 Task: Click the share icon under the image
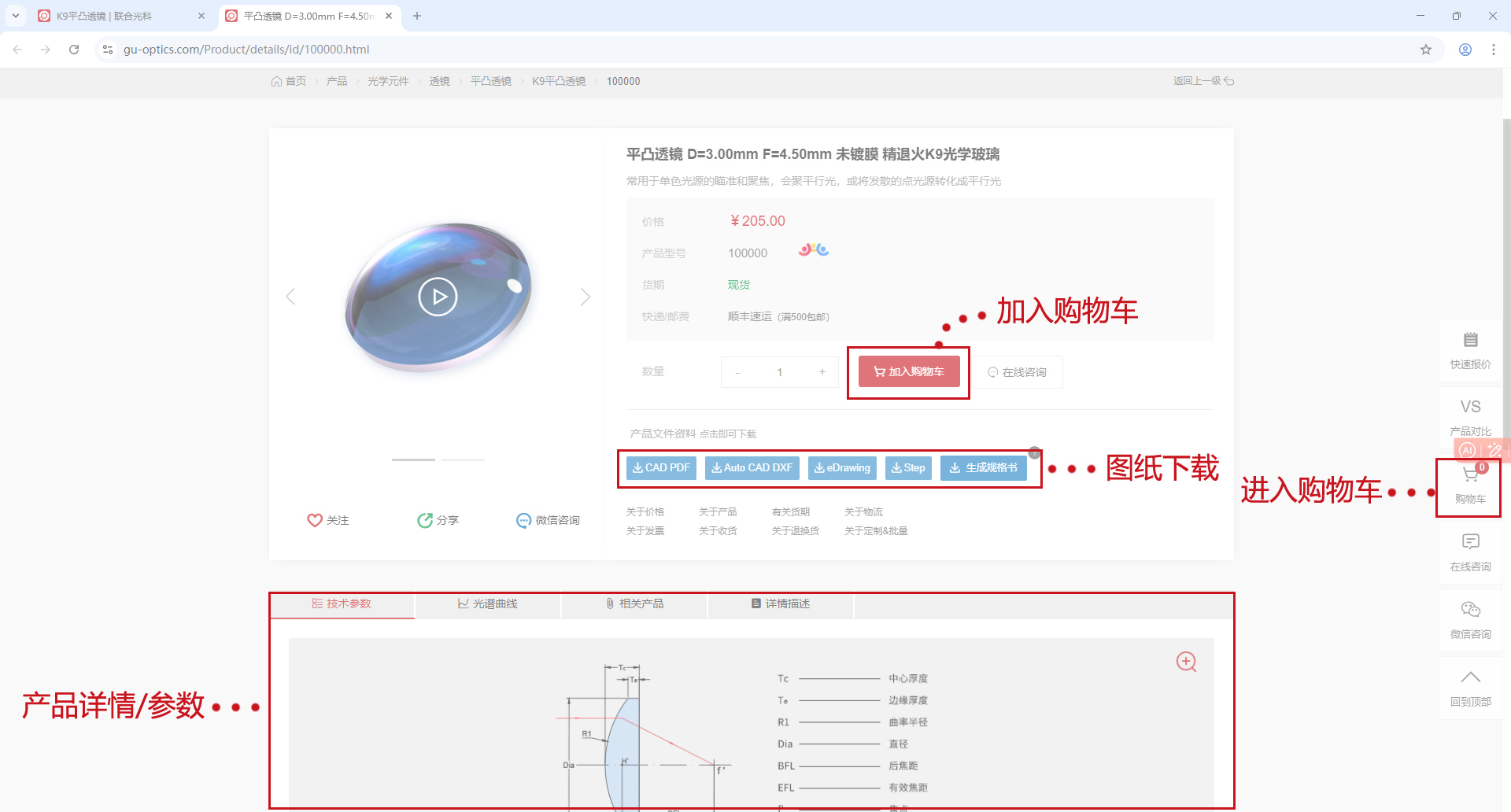click(x=425, y=520)
